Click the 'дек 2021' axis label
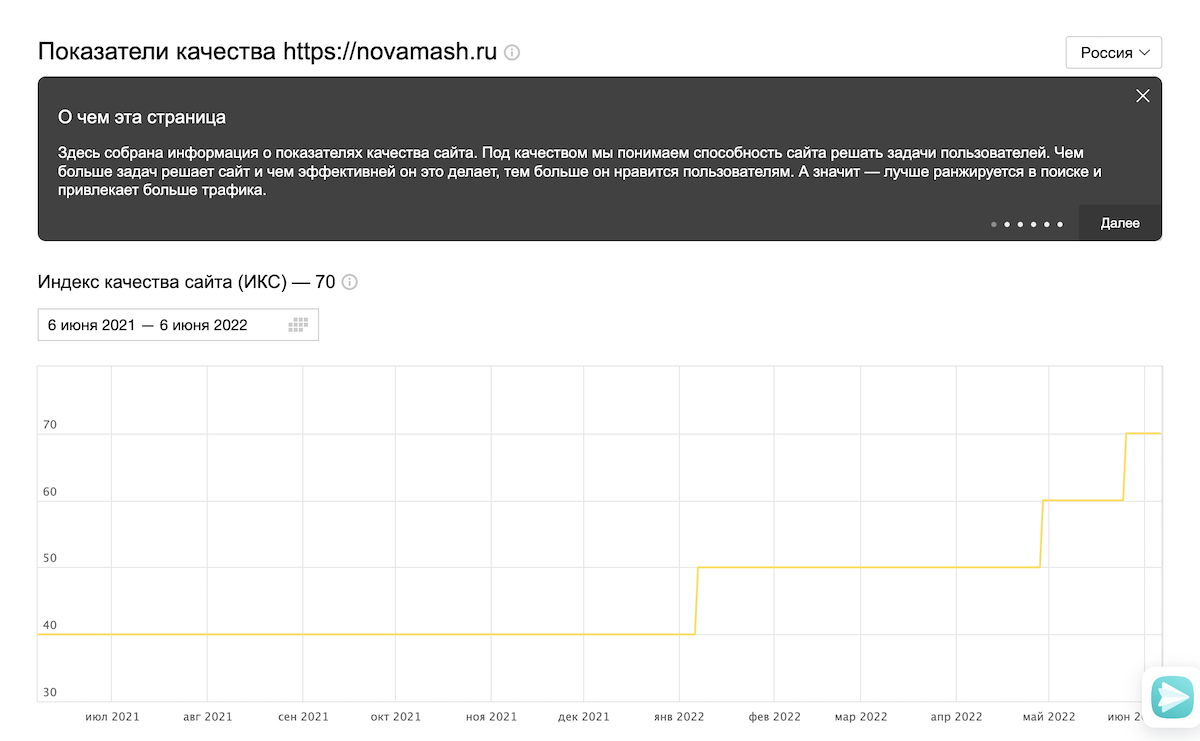Screen dimensions: 1200x741 click(584, 717)
